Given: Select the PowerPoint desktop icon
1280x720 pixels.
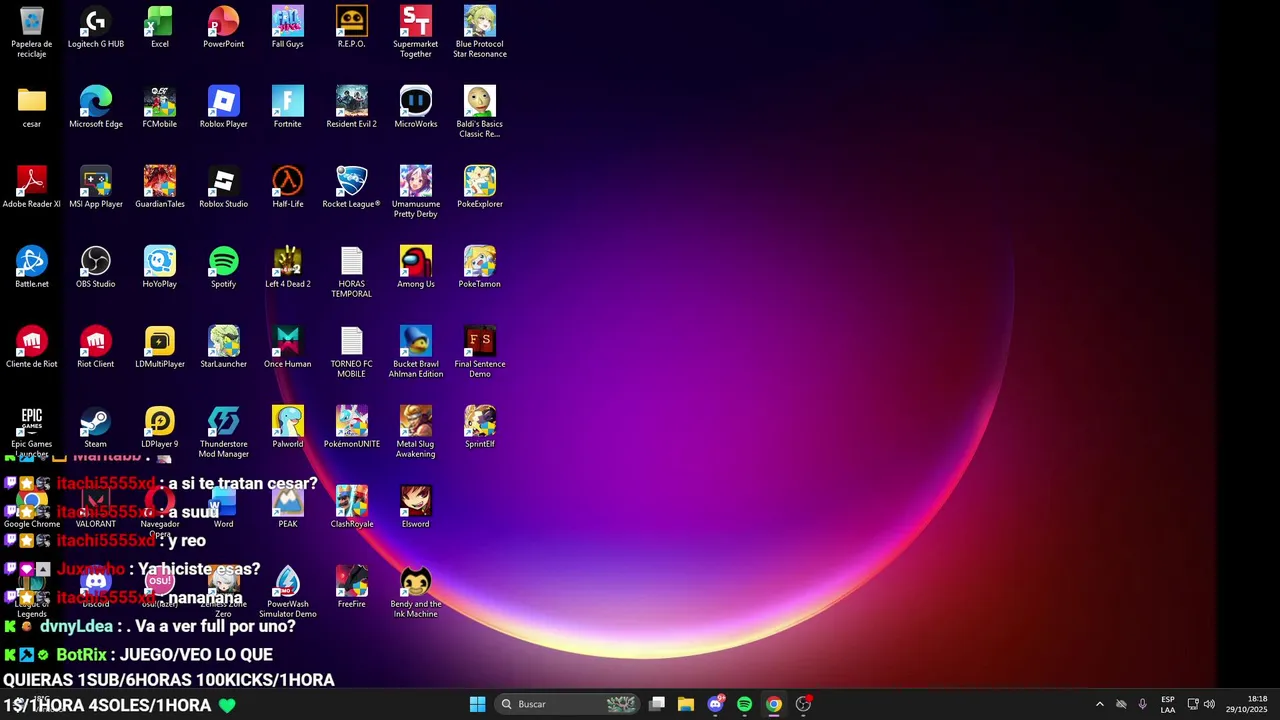Looking at the screenshot, I should (224, 27).
